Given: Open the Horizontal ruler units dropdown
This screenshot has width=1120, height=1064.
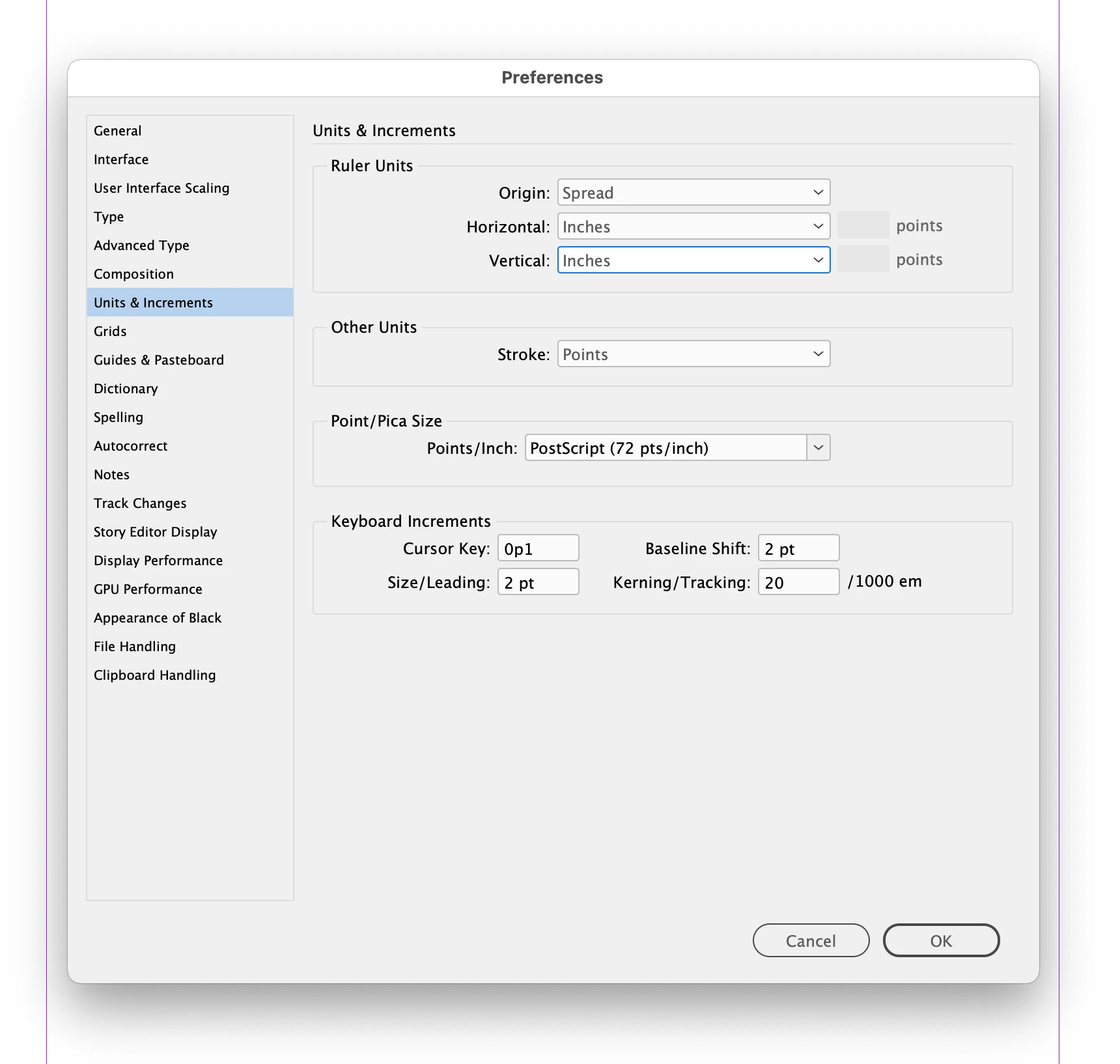Looking at the screenshot, I should pos(693,227).
